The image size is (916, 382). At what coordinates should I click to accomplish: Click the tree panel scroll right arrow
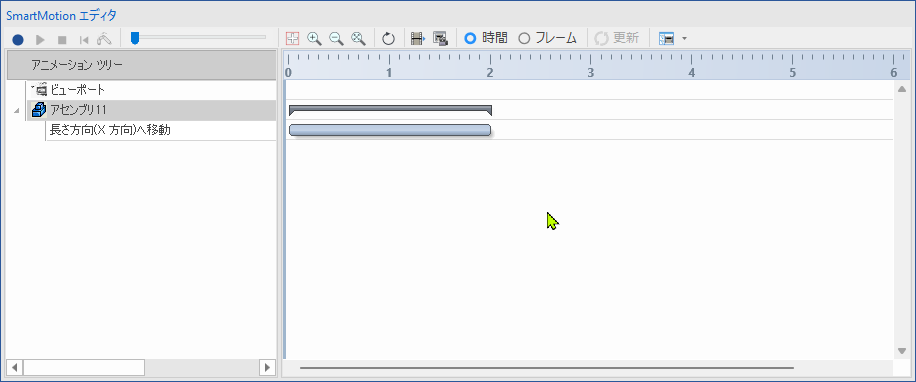pos(267,367)
